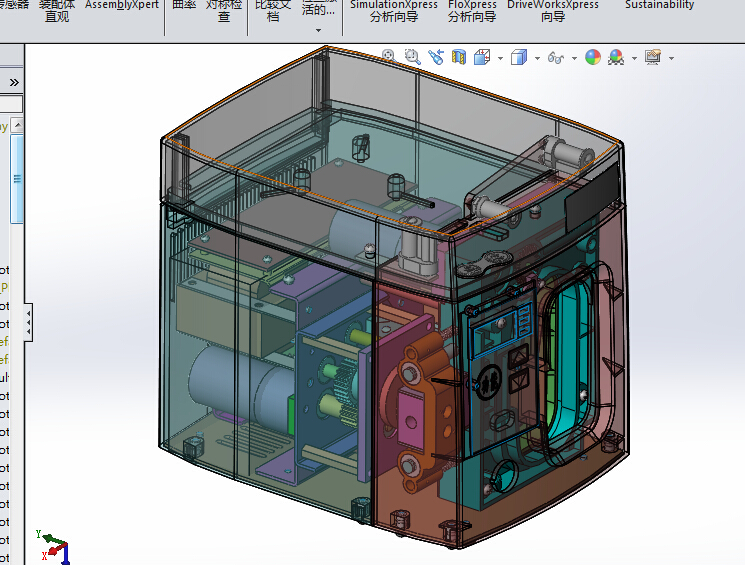This screenshot has height=565, width=745.
Task: Expand the left panel with the » chevron
Action: (14, 83)
